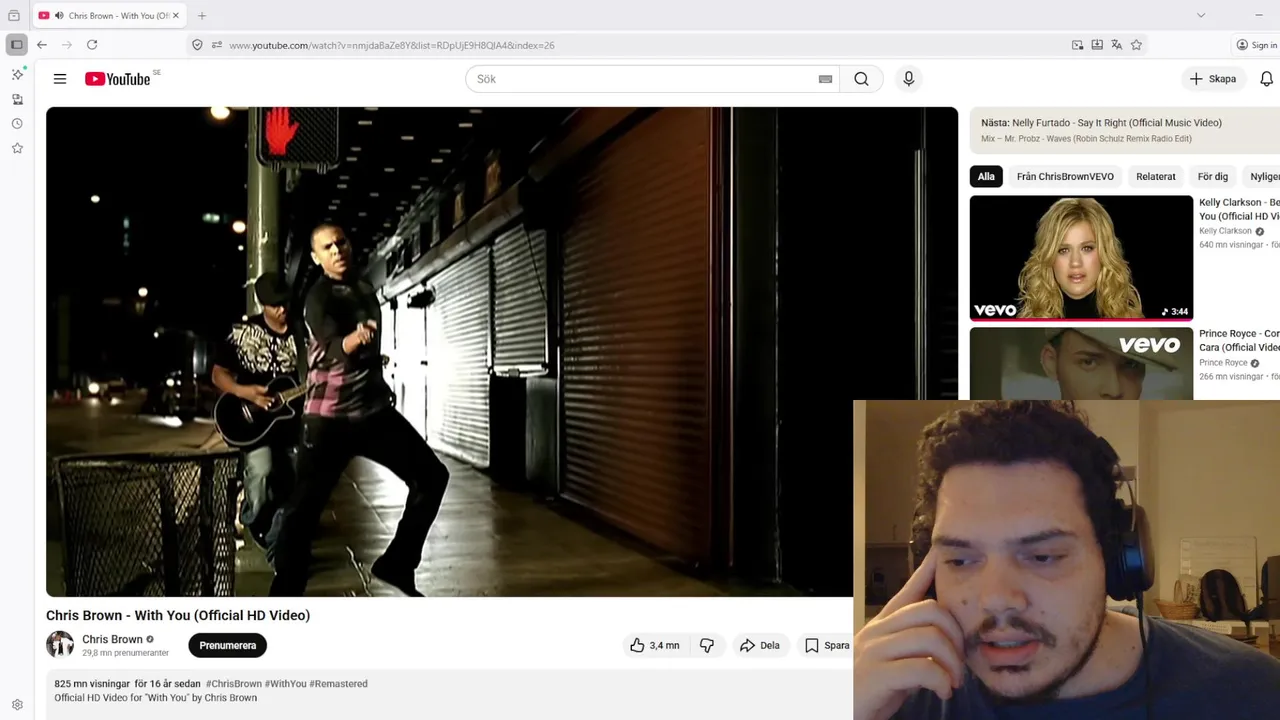Click the install/download page icon
The height and width of the screenshot is (720, 1280).
point(1097,45)
